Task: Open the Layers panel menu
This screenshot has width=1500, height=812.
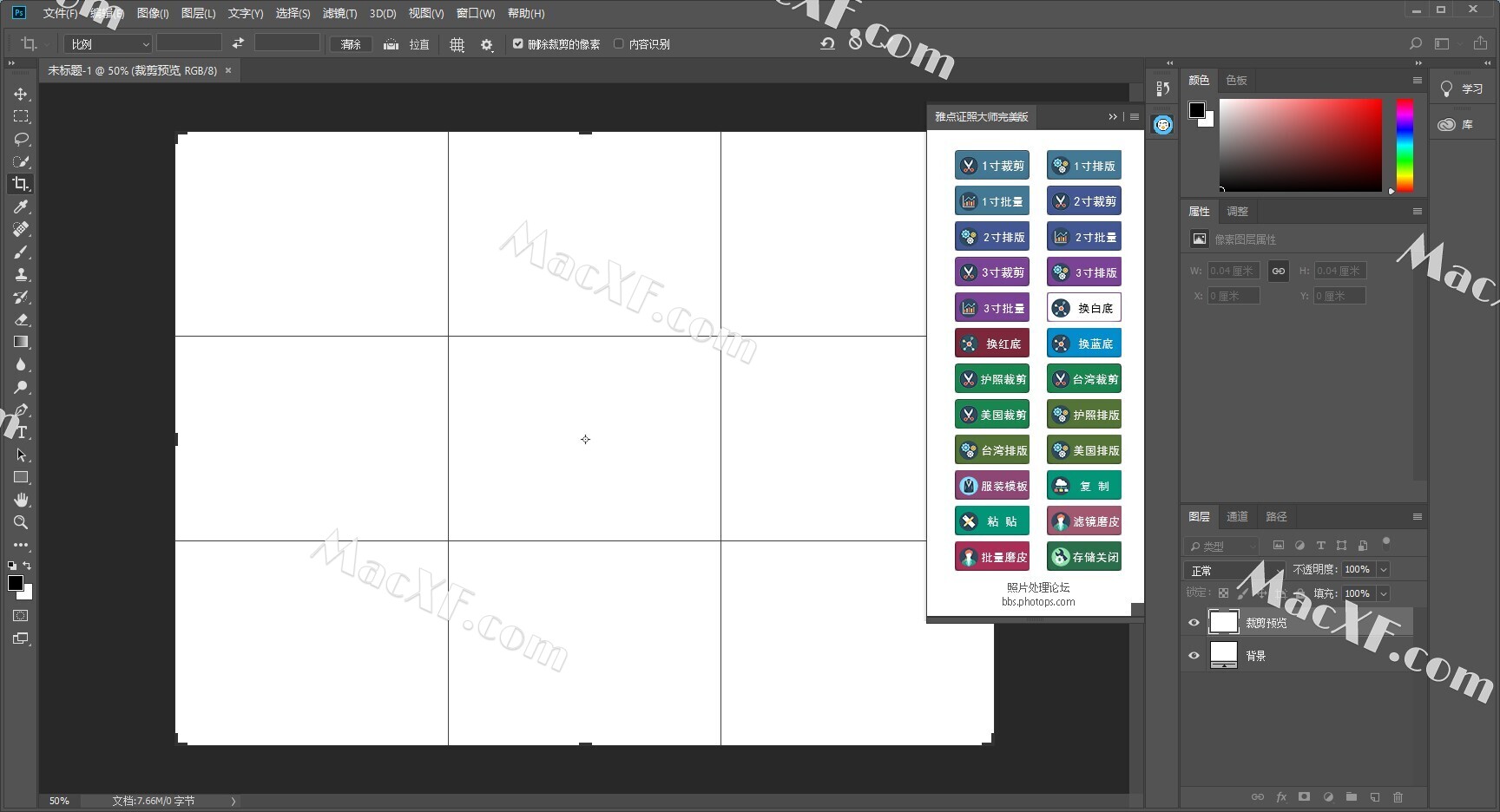Action: click(x=1417, y=516)
